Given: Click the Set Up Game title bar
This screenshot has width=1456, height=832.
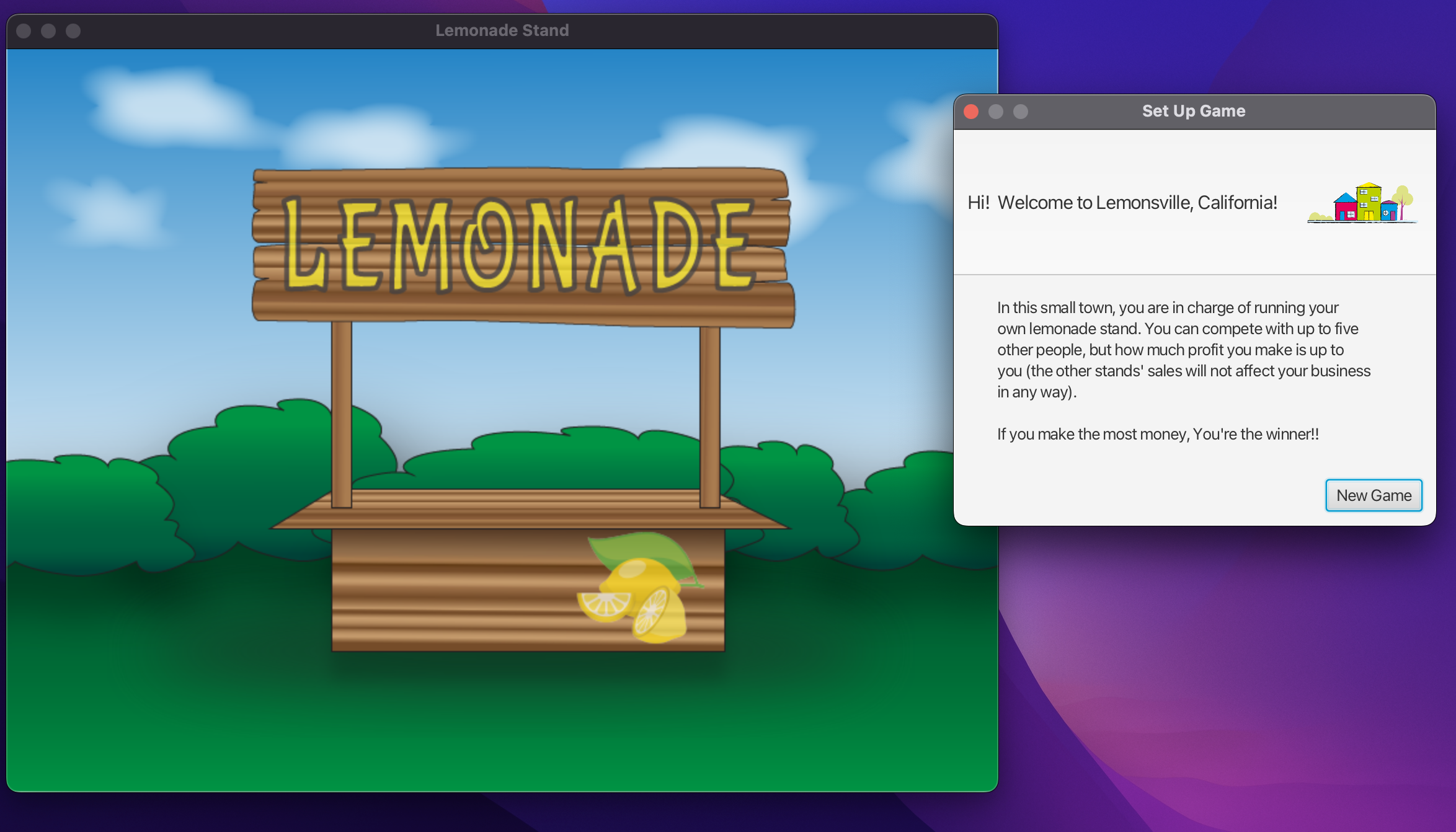Looking at the screenshot, I should tap(1194, 112).
